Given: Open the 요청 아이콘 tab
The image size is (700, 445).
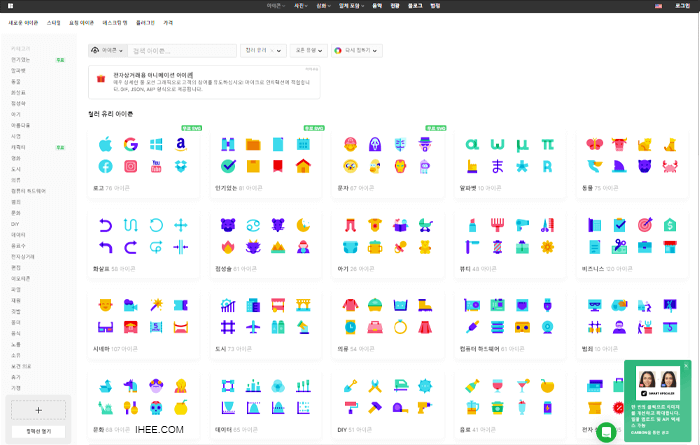Looking at the screenshot, I should [81, 23].
